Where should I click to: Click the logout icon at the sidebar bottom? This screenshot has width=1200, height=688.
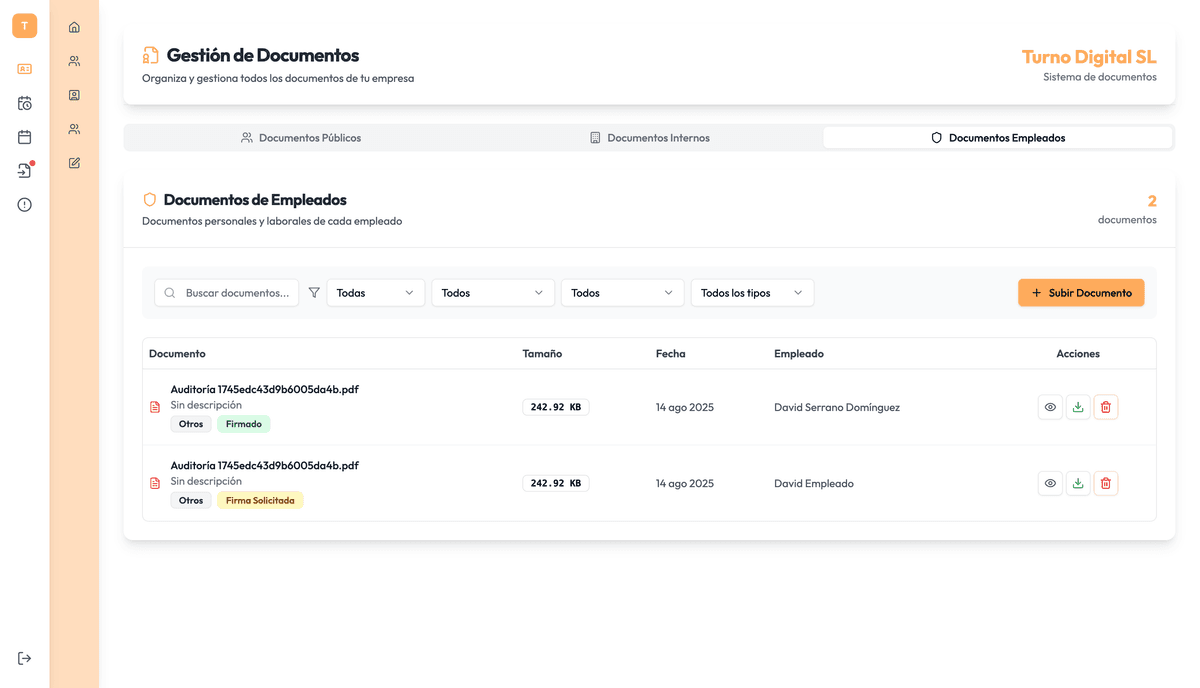(x=25, y=658)
